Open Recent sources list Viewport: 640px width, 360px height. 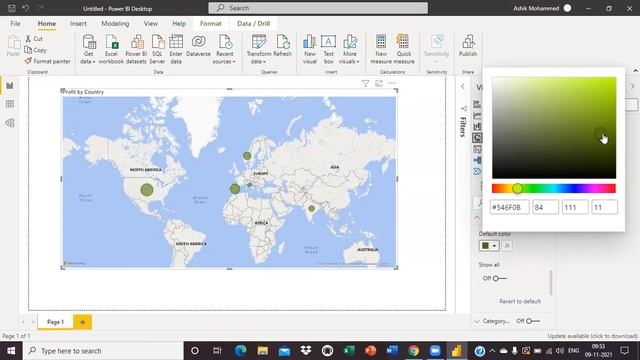coord(224,49)
